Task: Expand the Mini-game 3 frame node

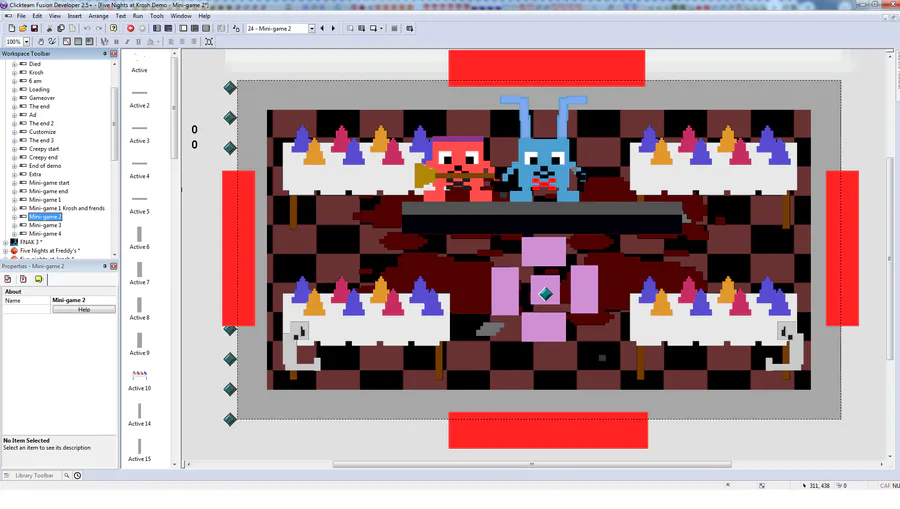Action: pyautogui.click(x=14, y=226)
